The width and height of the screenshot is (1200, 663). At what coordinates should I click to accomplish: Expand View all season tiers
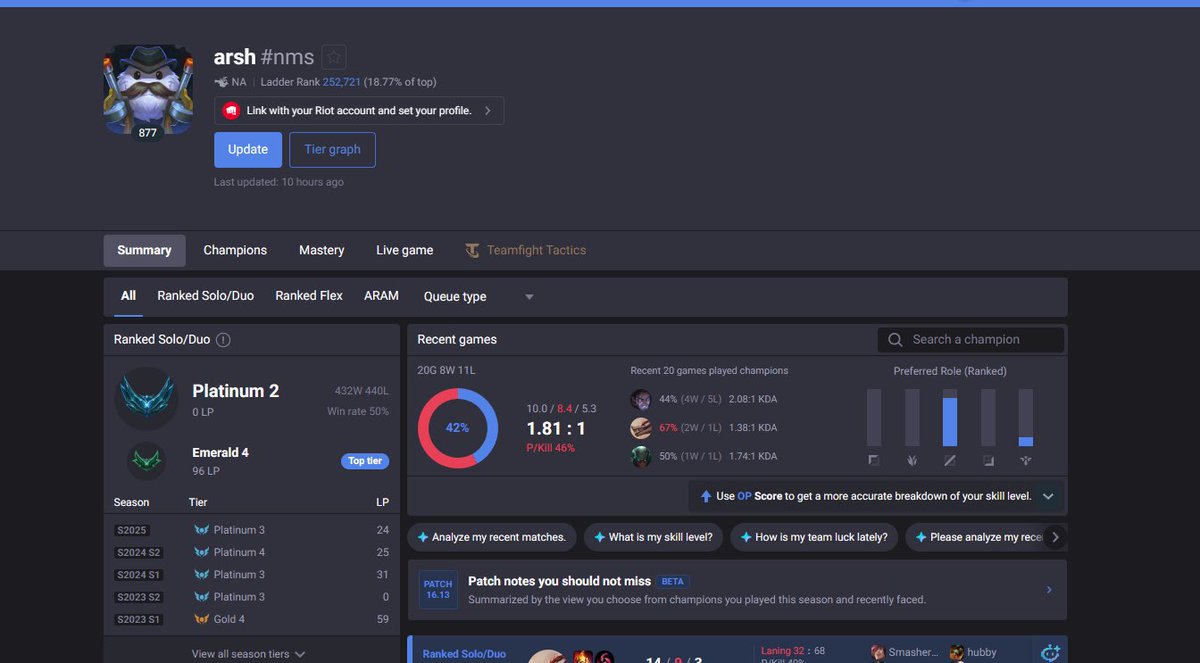tap(248, 654)
